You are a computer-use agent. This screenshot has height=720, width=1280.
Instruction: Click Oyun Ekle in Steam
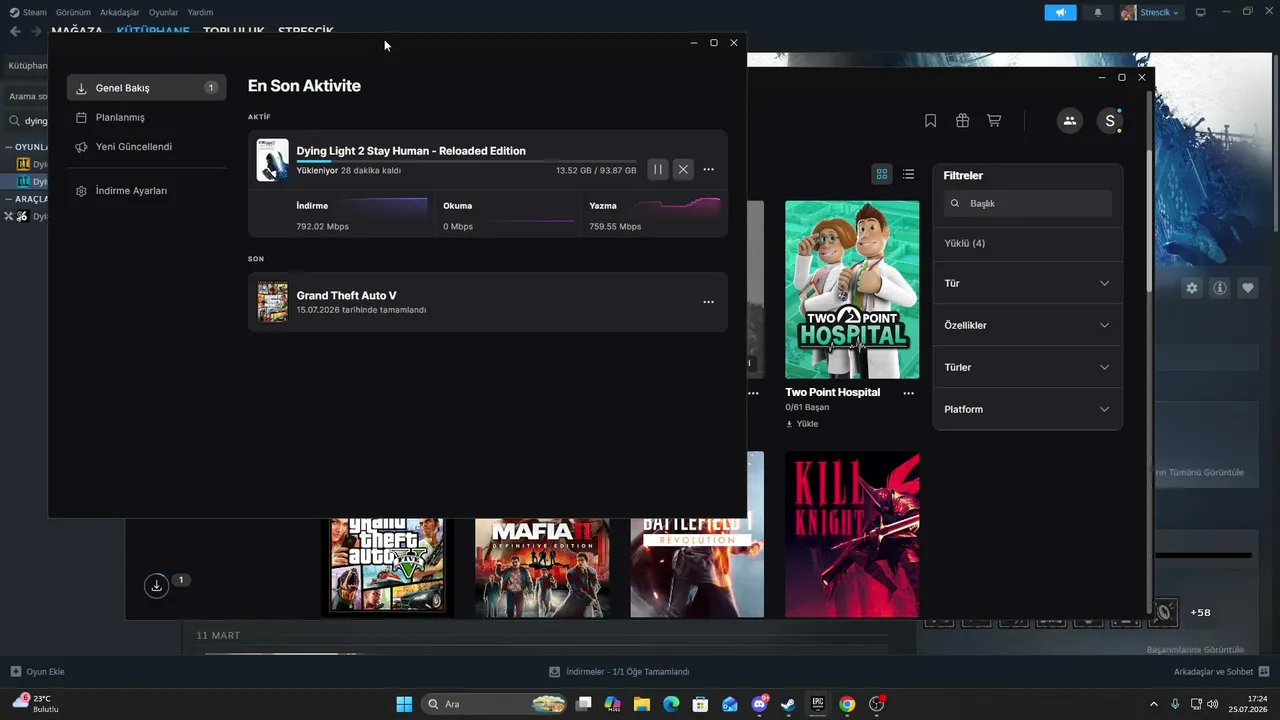click(x=38, y=672)
